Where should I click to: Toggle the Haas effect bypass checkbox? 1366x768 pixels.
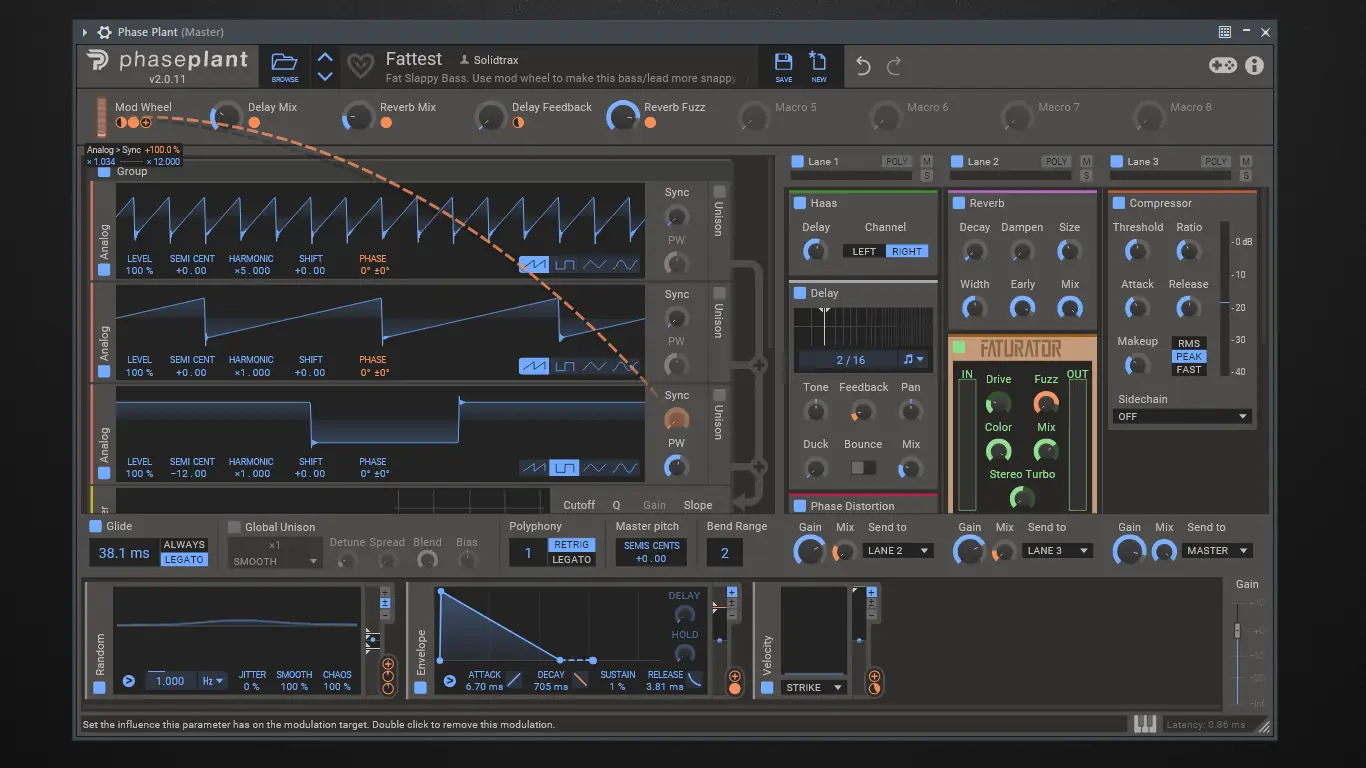coord(799,202)
